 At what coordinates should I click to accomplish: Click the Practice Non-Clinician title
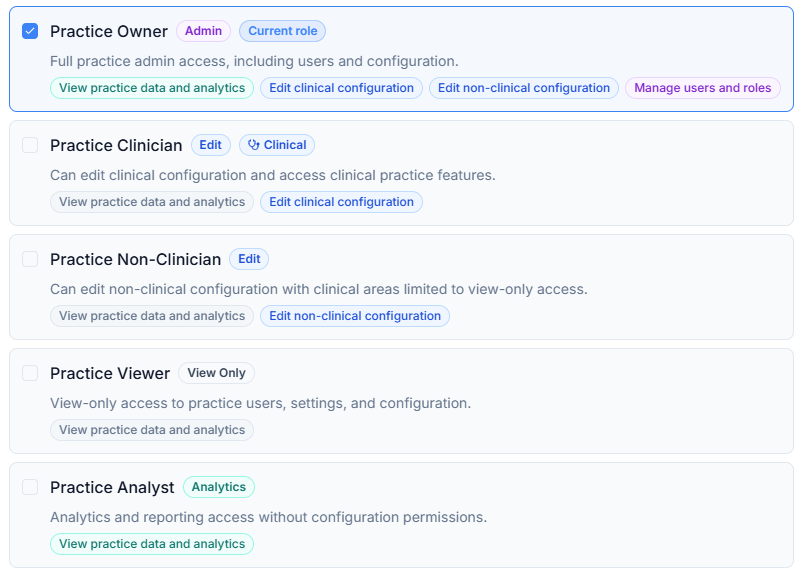pyautogui.click(x=135, y=259)
